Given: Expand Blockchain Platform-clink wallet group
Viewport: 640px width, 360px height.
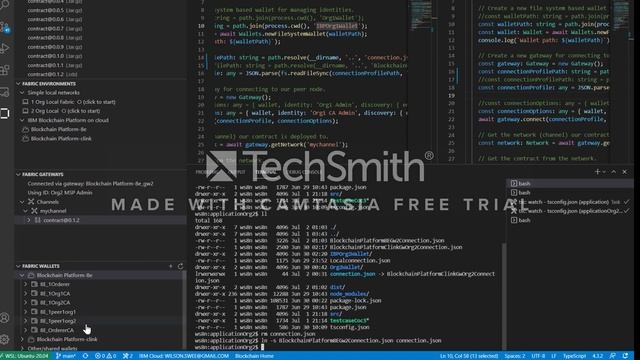Looking at the screenshot, I should pyautogui.click(x=22, y=339).
